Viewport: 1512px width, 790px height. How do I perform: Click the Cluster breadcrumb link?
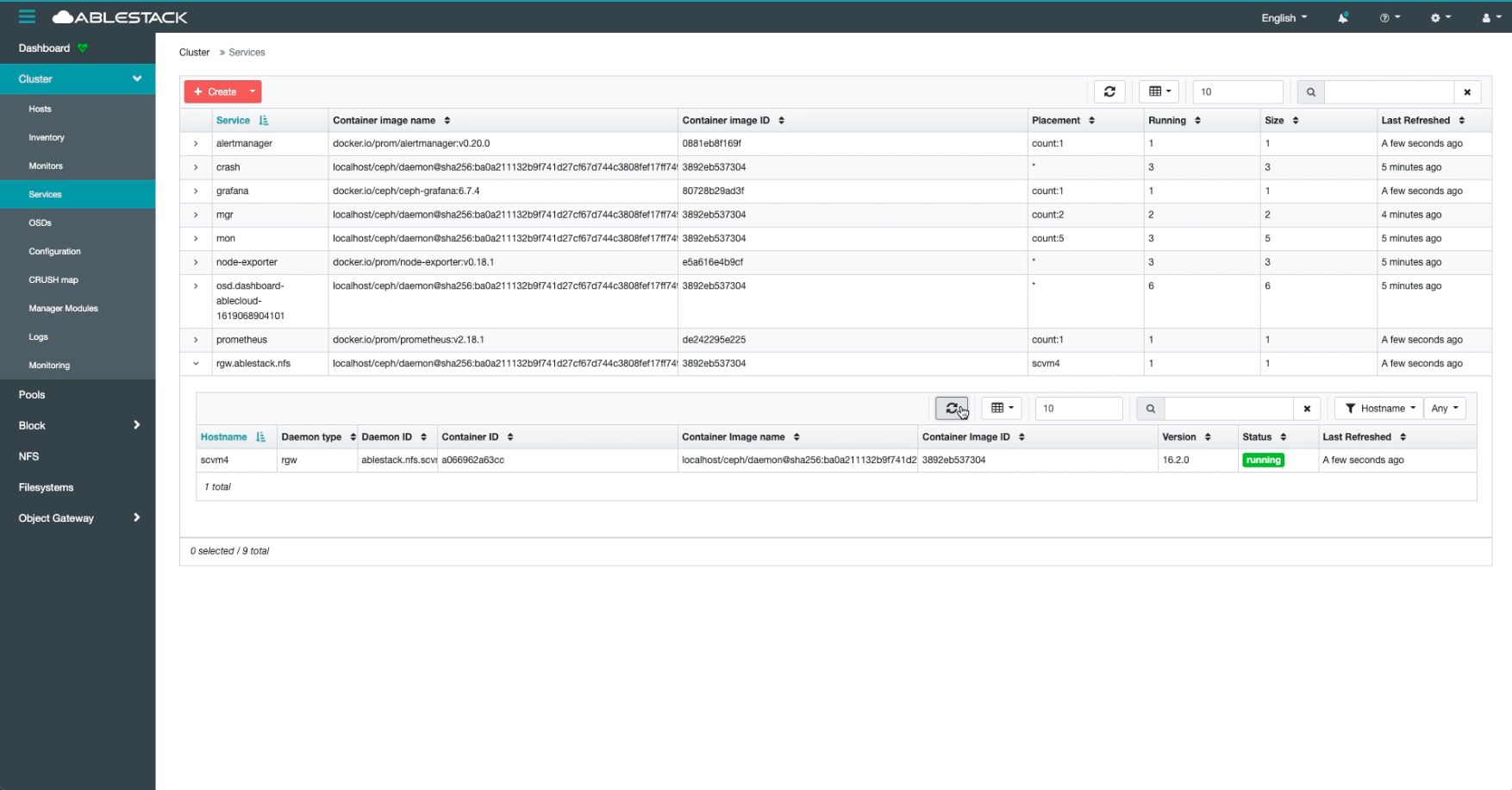194,53
